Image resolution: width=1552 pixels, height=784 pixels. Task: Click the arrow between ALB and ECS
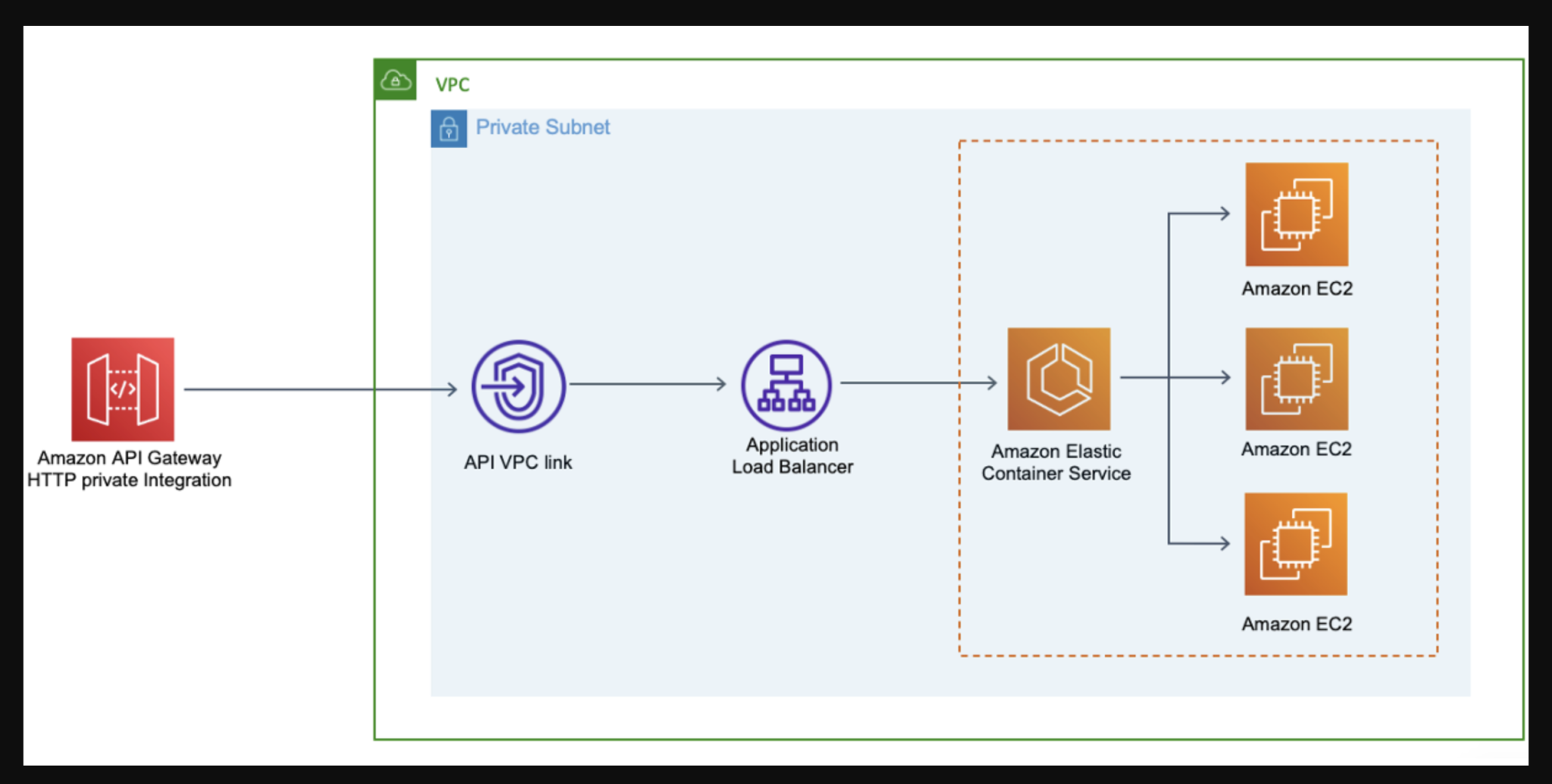point(917,383)
